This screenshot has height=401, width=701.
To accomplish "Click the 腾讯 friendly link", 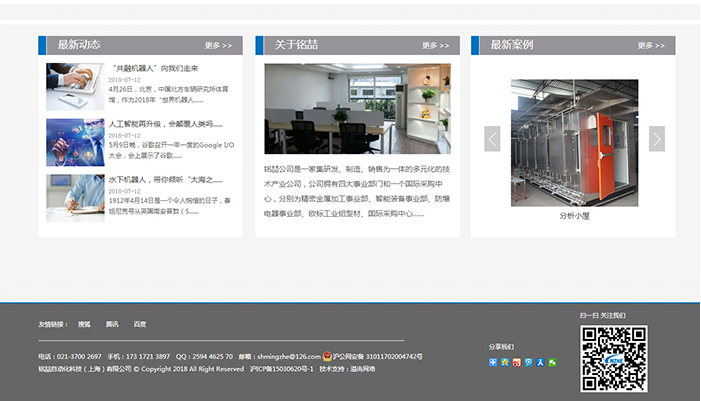I will click(x=112, y=324).
